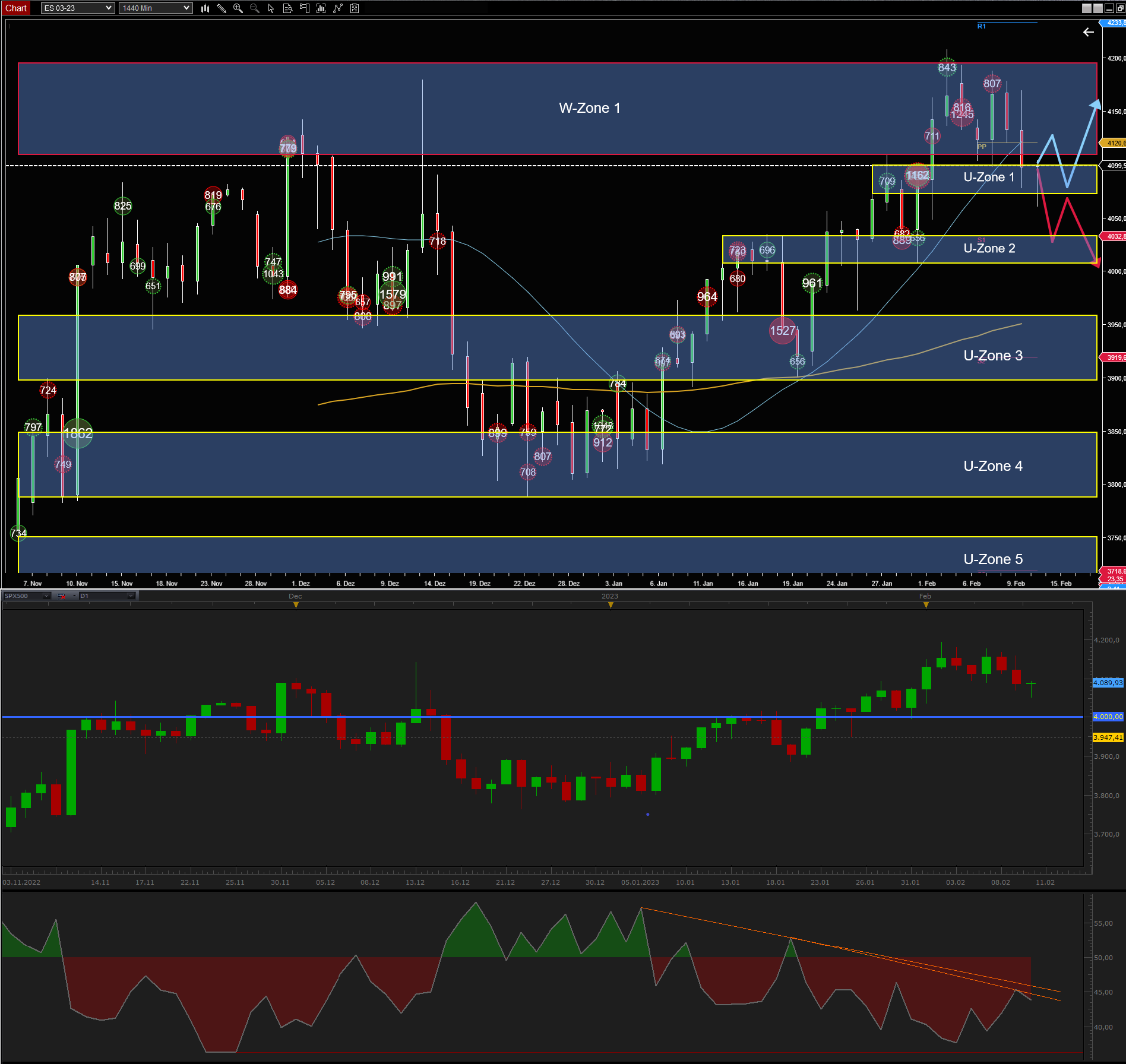Click the W-Zone 1 label
1126x1064 pixels.
590,108
